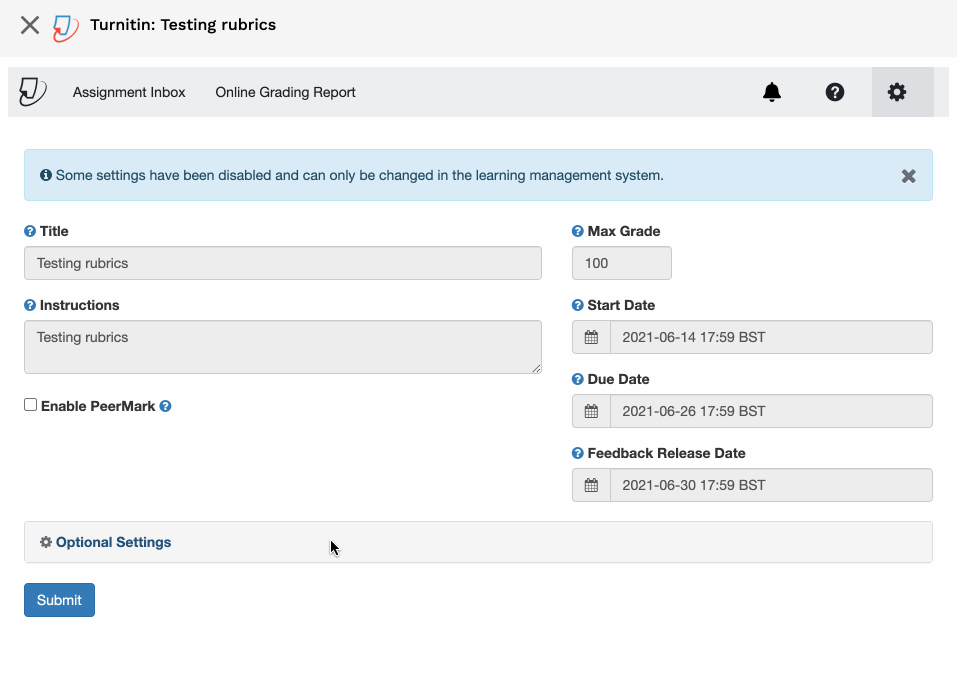The height and width of the screenshot is (689, 957).
Task: Dismiss the disabled-settings info banner
Action: (x=908, y=176)
